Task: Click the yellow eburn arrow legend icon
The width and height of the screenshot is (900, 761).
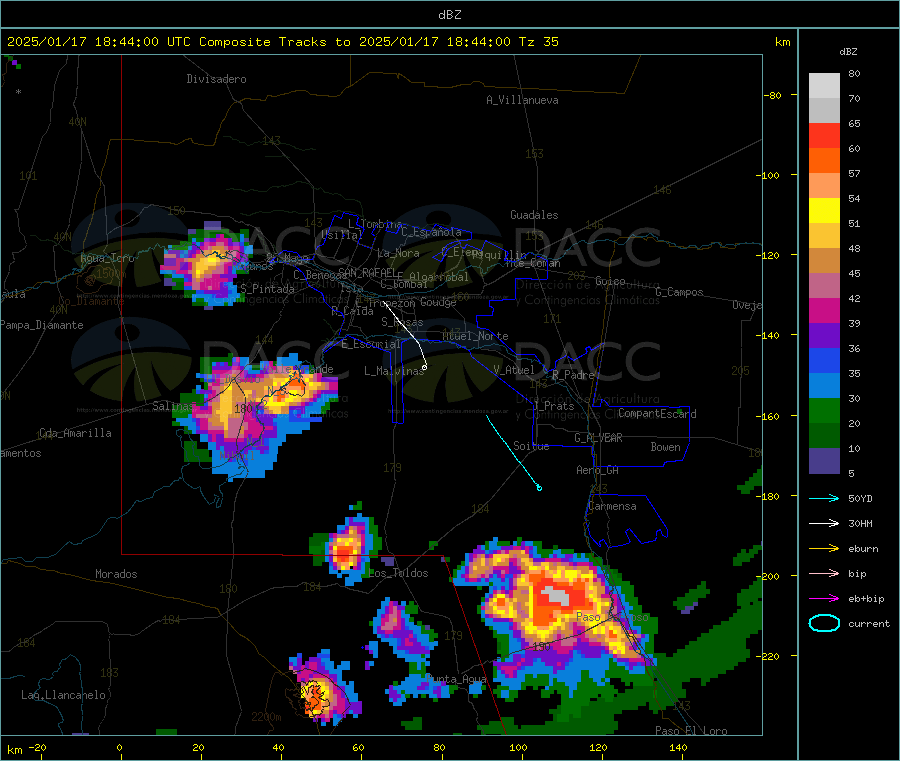Action: tap(824, 549)
